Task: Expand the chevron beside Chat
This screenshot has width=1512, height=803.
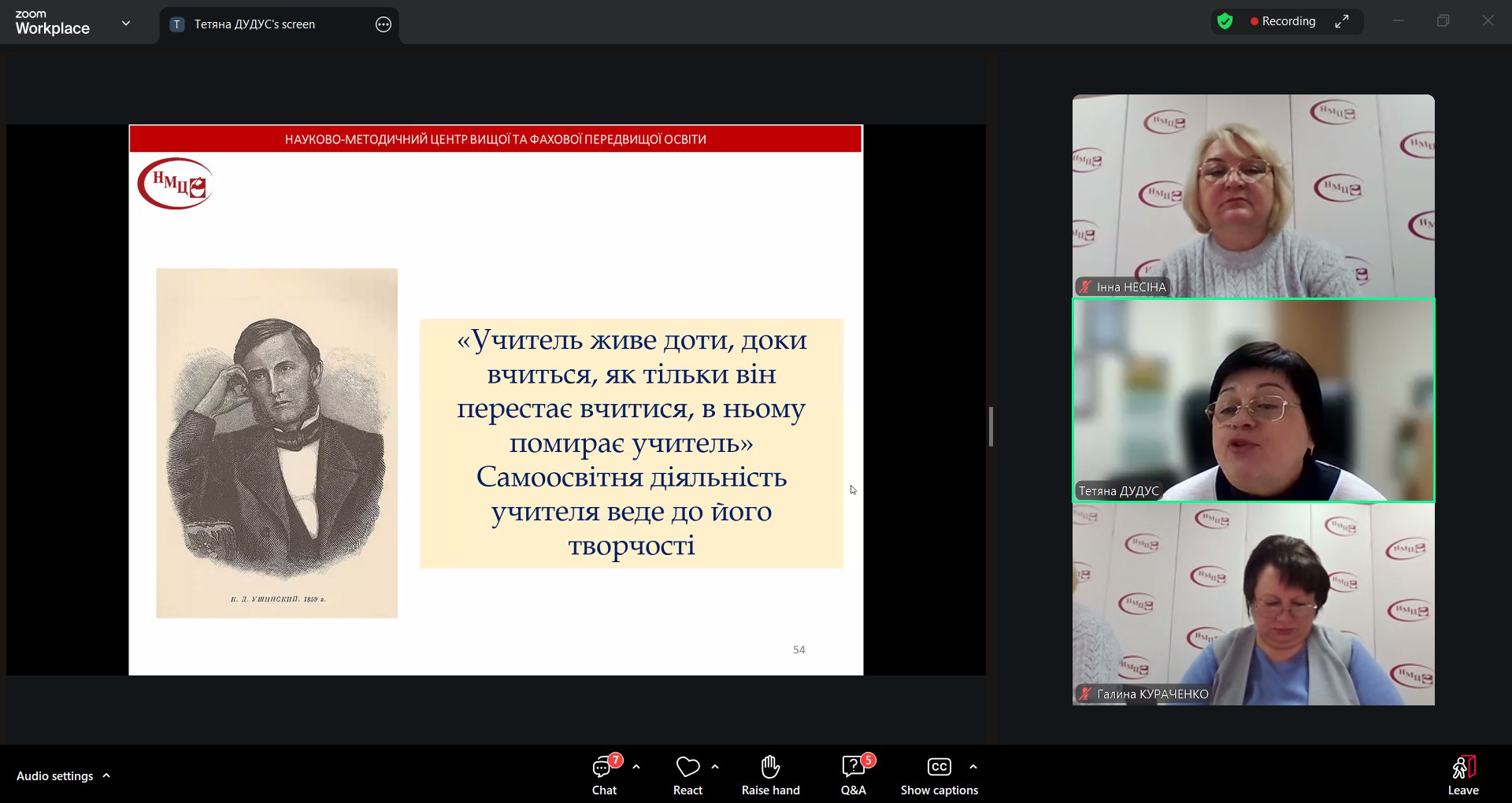Action: tap(636, 767)
